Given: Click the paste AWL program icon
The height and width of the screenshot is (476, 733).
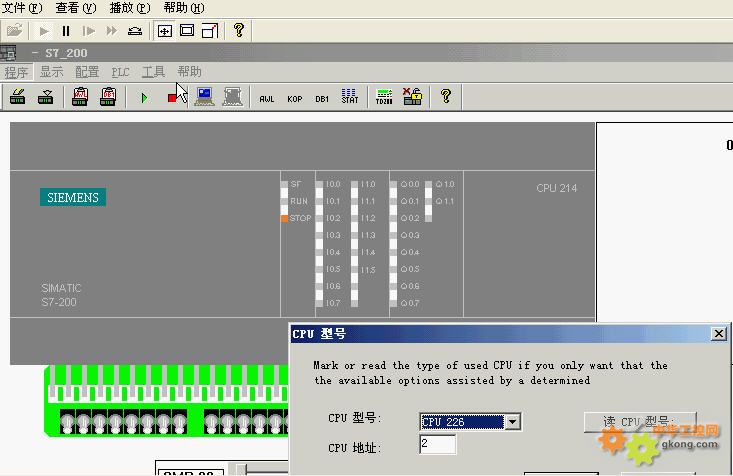Looking at the screenshot, I should tap(80, 97).
